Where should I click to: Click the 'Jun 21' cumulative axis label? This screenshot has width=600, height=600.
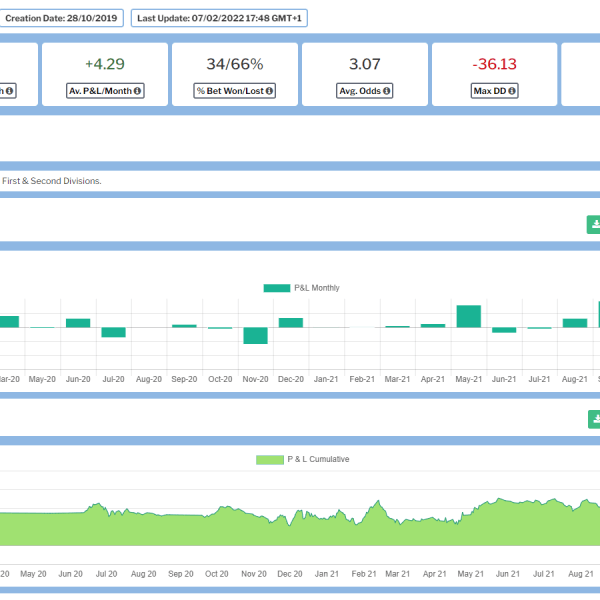point(508,574)
